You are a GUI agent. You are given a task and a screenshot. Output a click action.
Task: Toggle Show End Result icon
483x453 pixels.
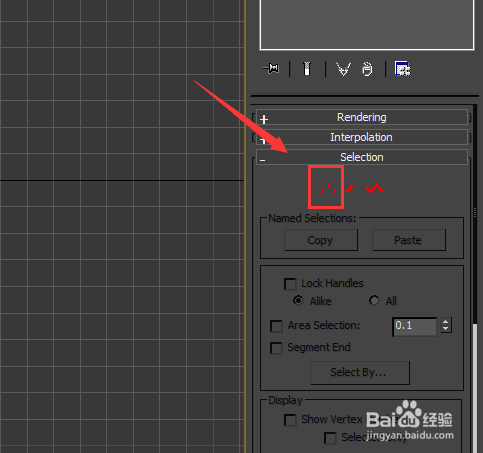tap(307, 69)
